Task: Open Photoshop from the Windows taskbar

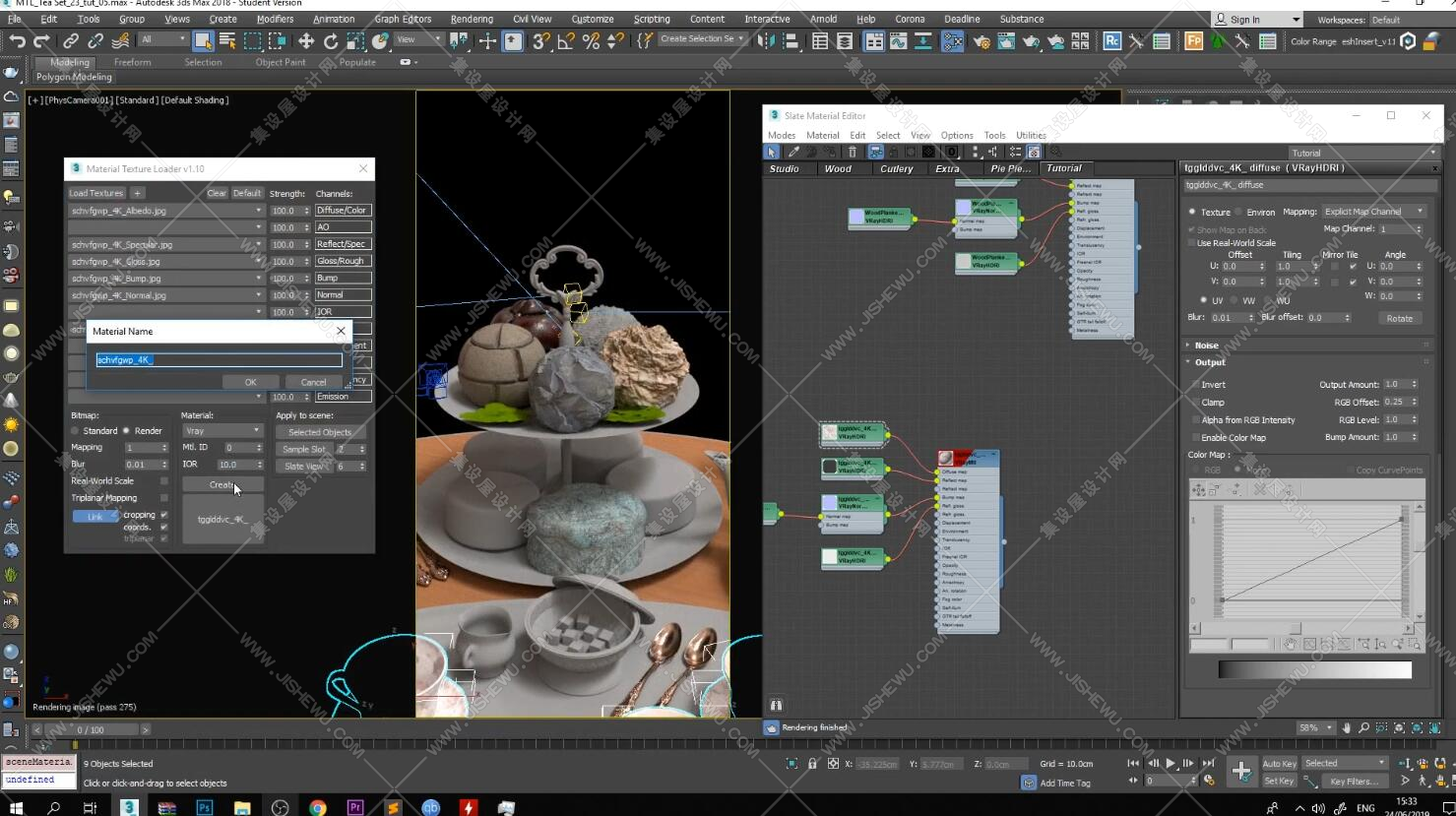Action: pyautogui.click(x=205, y=807)
